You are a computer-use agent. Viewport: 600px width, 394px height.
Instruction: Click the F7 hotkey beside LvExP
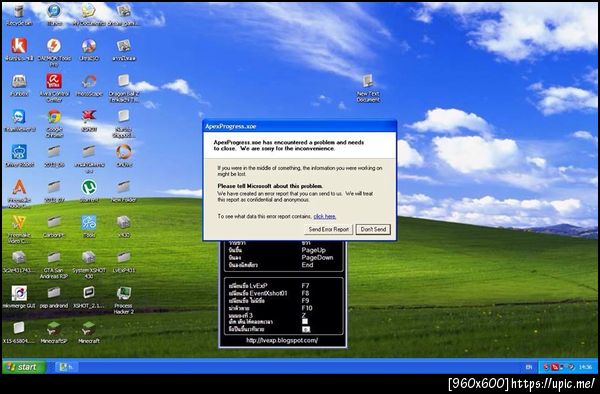click(305, 286)
